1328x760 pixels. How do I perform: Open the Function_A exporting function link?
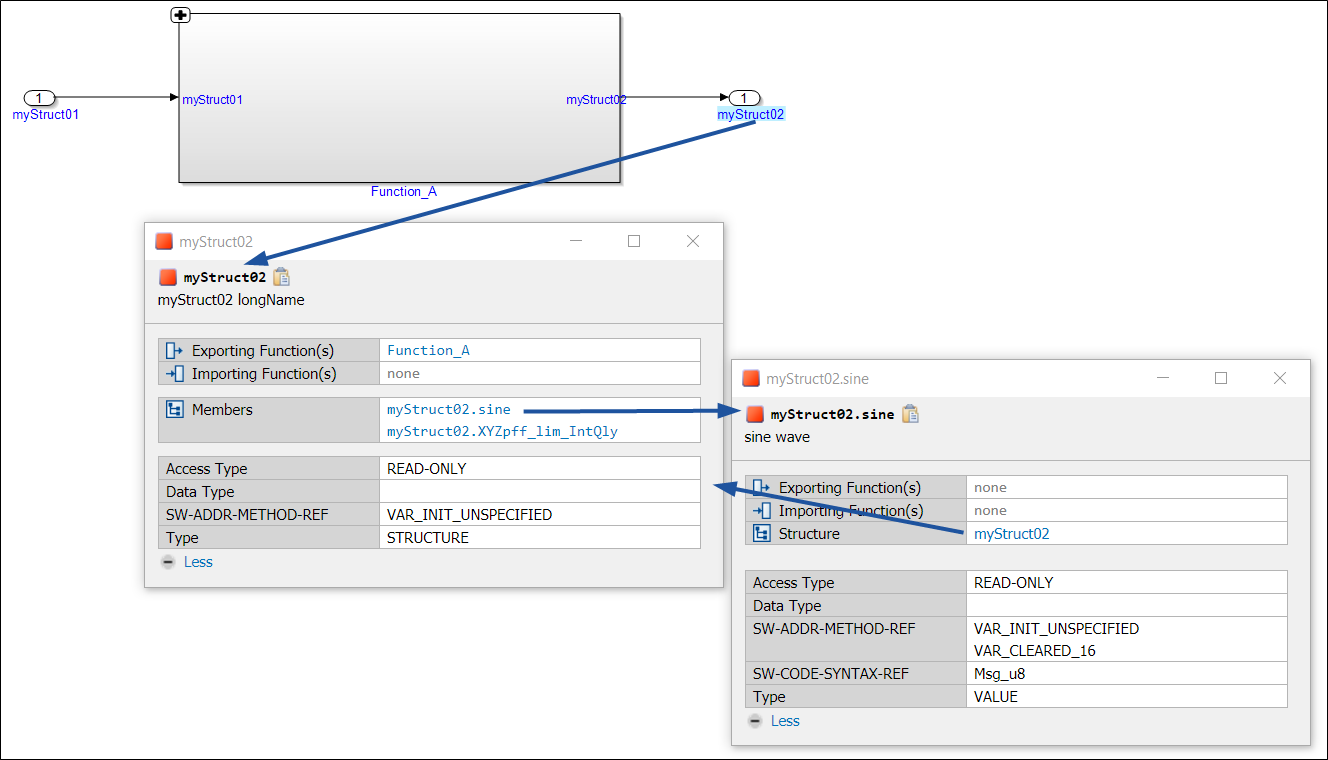(x=428, y=351)
